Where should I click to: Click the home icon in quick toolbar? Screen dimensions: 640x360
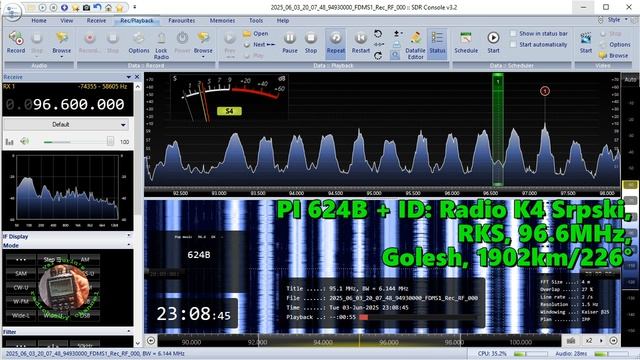[x=108, y=8]
